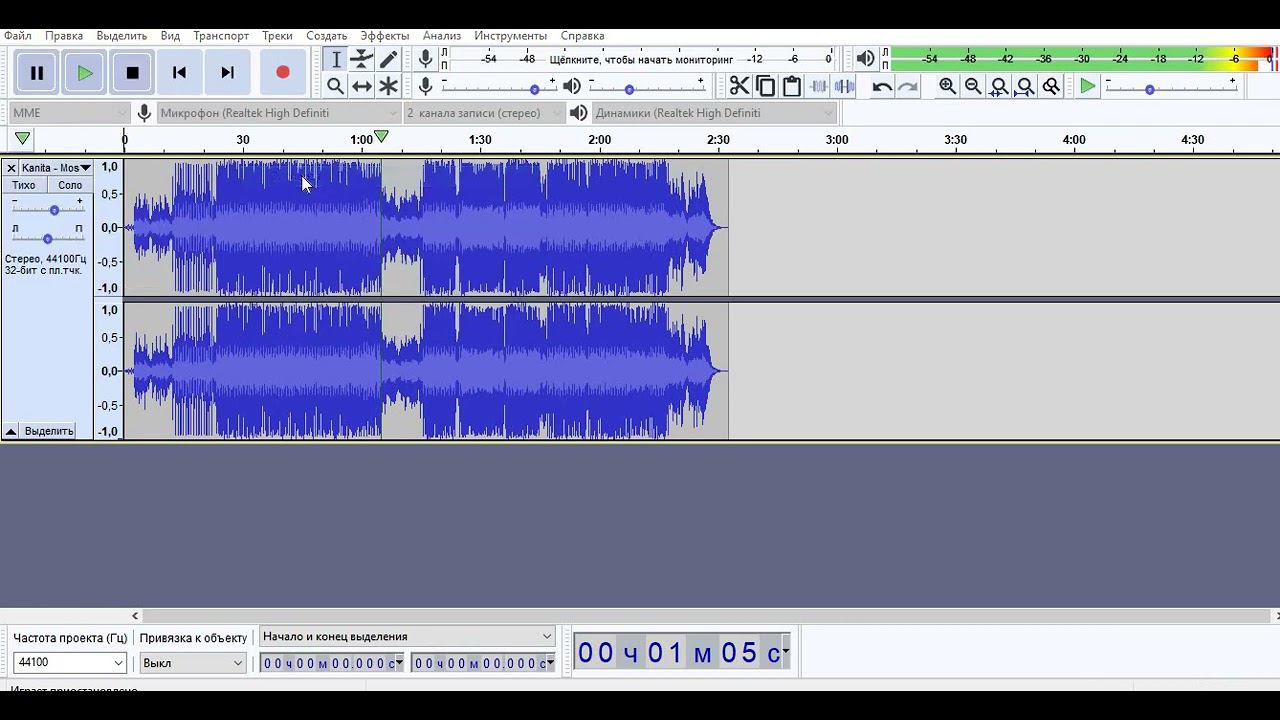Cut selection with the scissors icon

point(739,86)
